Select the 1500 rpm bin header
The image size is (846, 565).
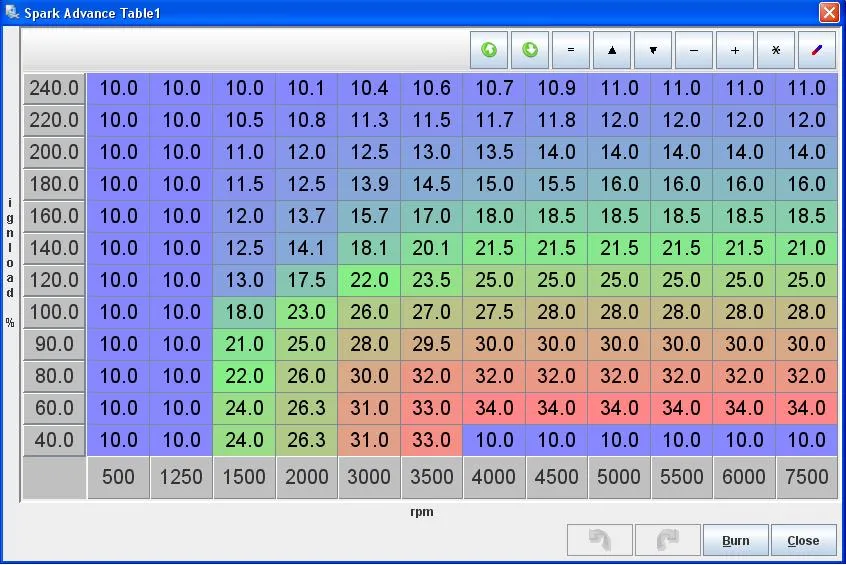(x=244, y=477)
